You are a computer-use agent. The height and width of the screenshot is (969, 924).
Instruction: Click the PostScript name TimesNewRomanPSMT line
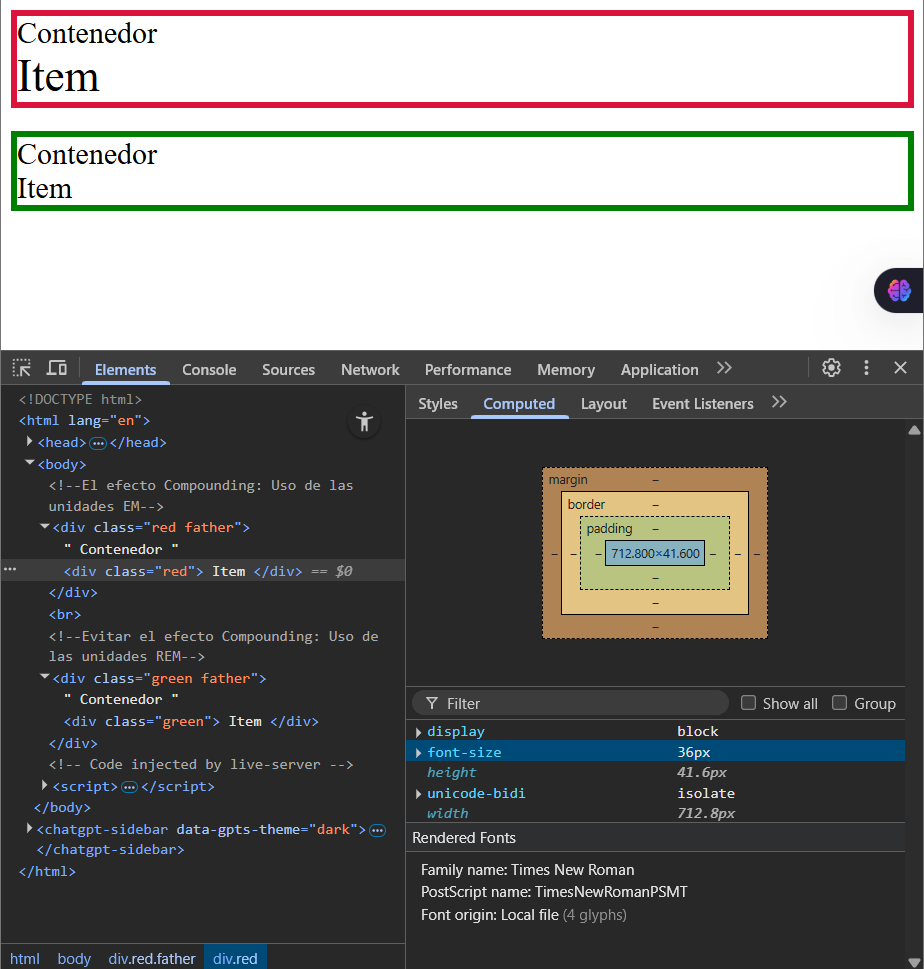554,892
